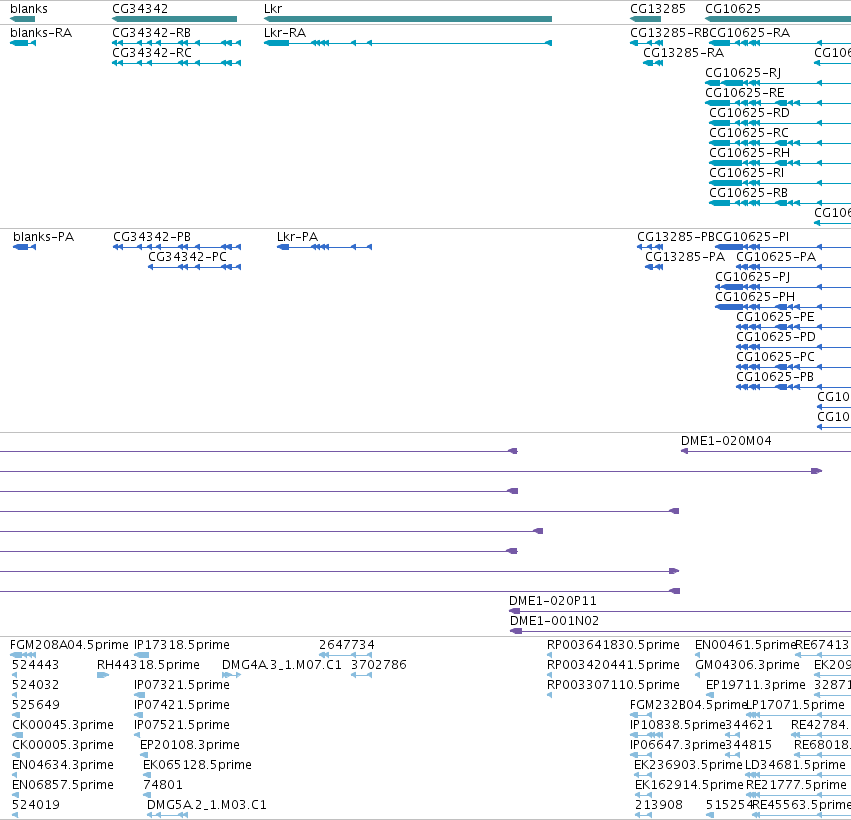The height and width of the screenshot is (820, 851).
Task: Click the IP07421.5prime EST label
Action: click(x=182, y=705)
